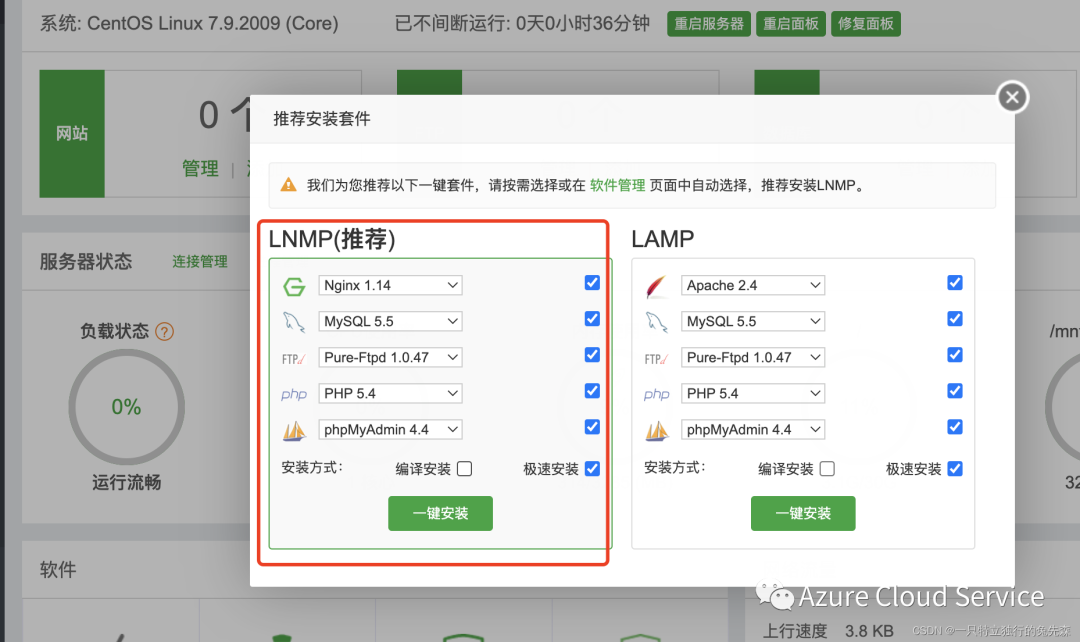This screenshot has width=1080, height=642.
Task: Click 修复面板 button
Action: 866,24
